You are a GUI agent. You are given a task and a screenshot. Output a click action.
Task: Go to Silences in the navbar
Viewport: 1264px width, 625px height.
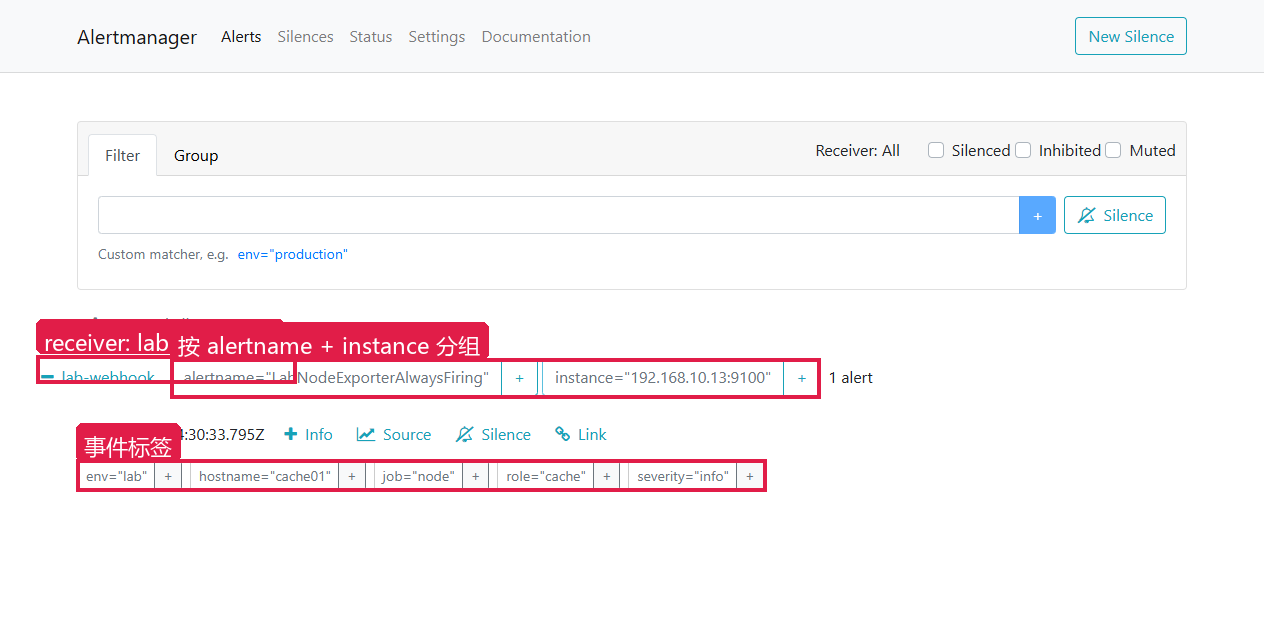tap(305, 37)
